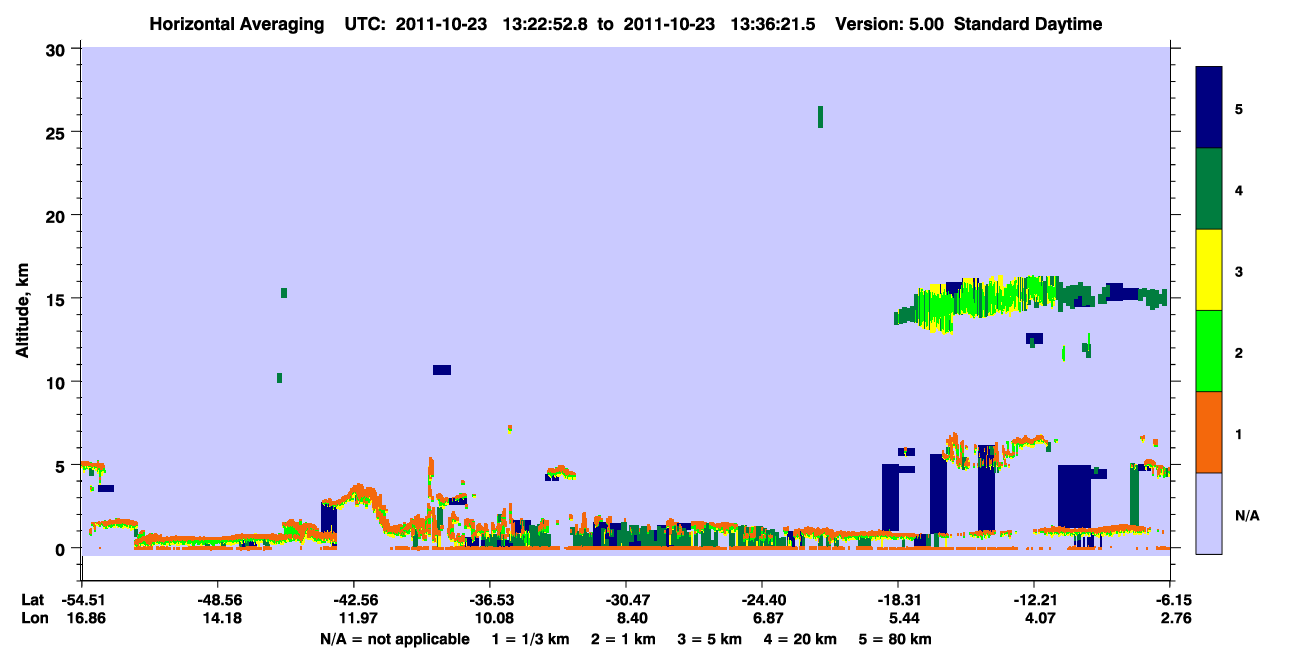Click the end time '13:36:21.5' in title
Image resolution: width=1300 pixels, height=667 pixels.
click(774, 24)
